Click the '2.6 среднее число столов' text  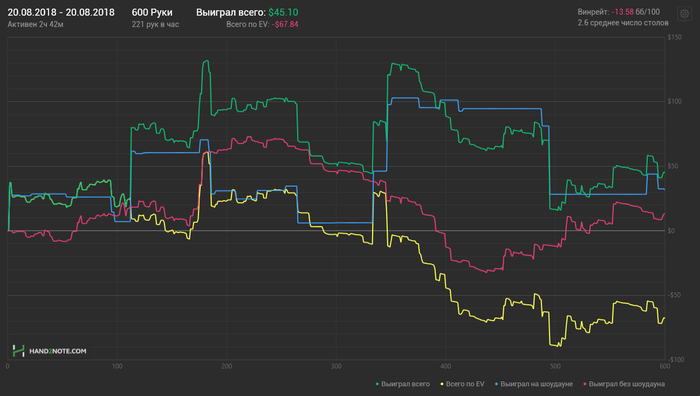[x=623, y=23]
